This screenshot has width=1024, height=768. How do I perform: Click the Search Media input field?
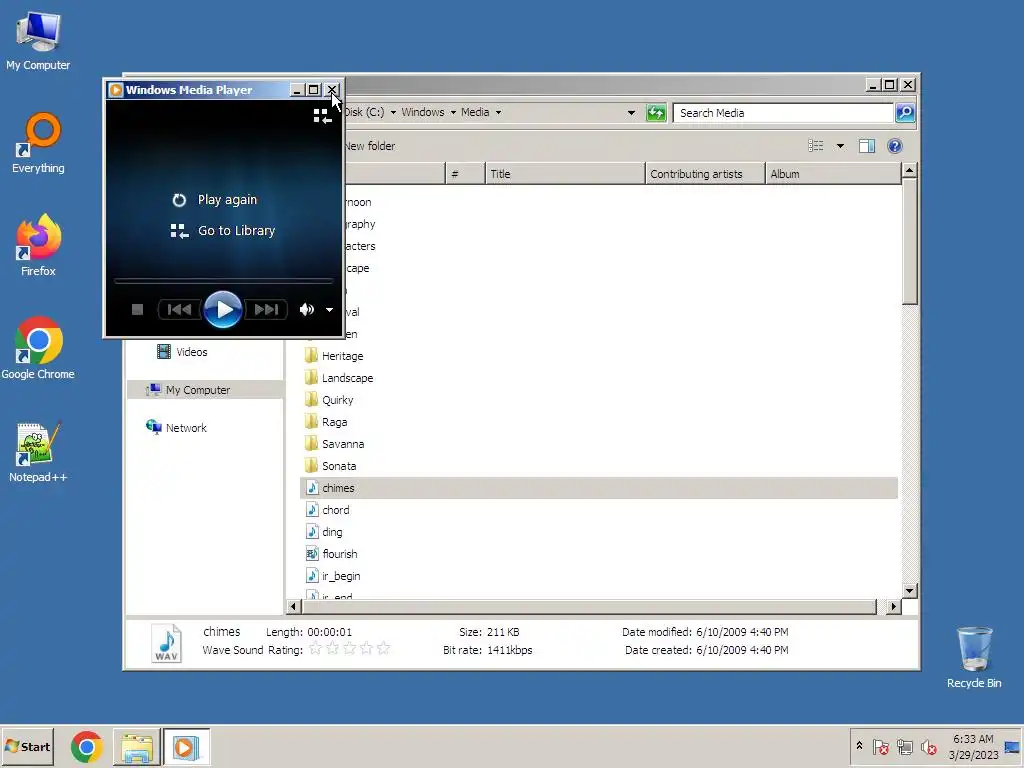(783, 113)
